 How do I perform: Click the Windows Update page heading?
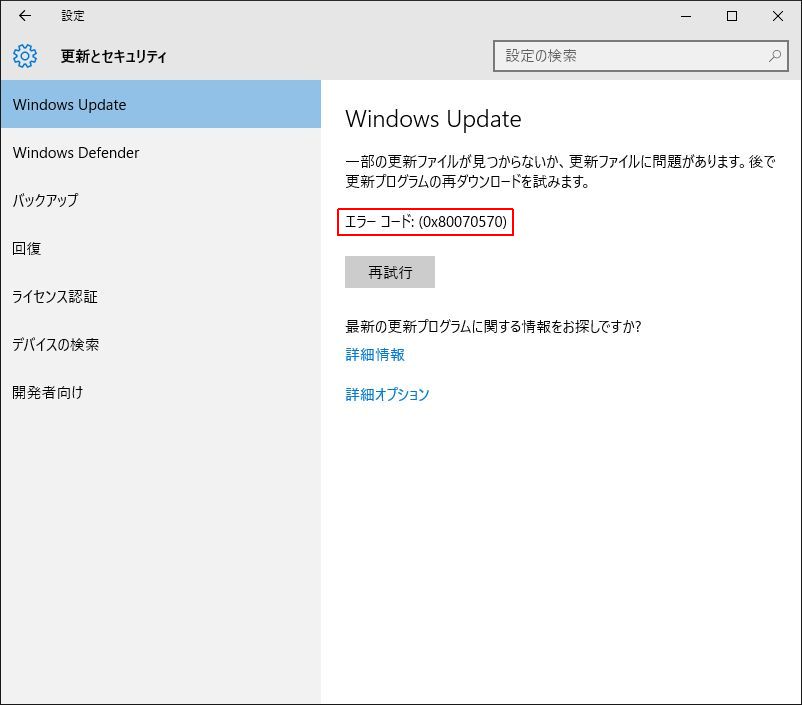pos(433,119)
